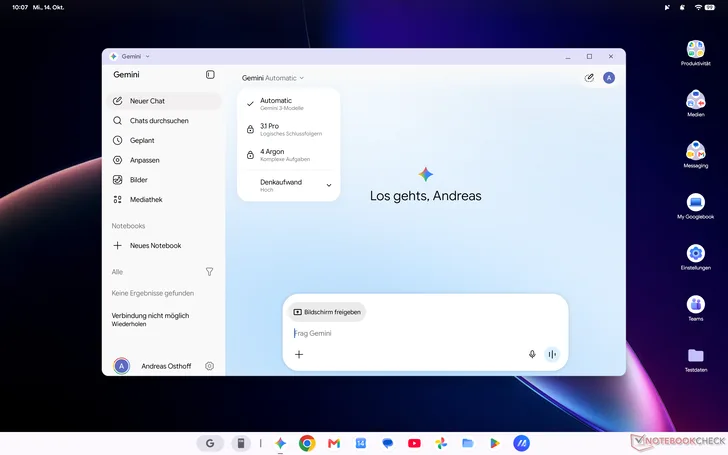Viewport: 728px width, 455px height.
Task: Collapse the Gemini sidebar panel icon
Action: point(210,75)
